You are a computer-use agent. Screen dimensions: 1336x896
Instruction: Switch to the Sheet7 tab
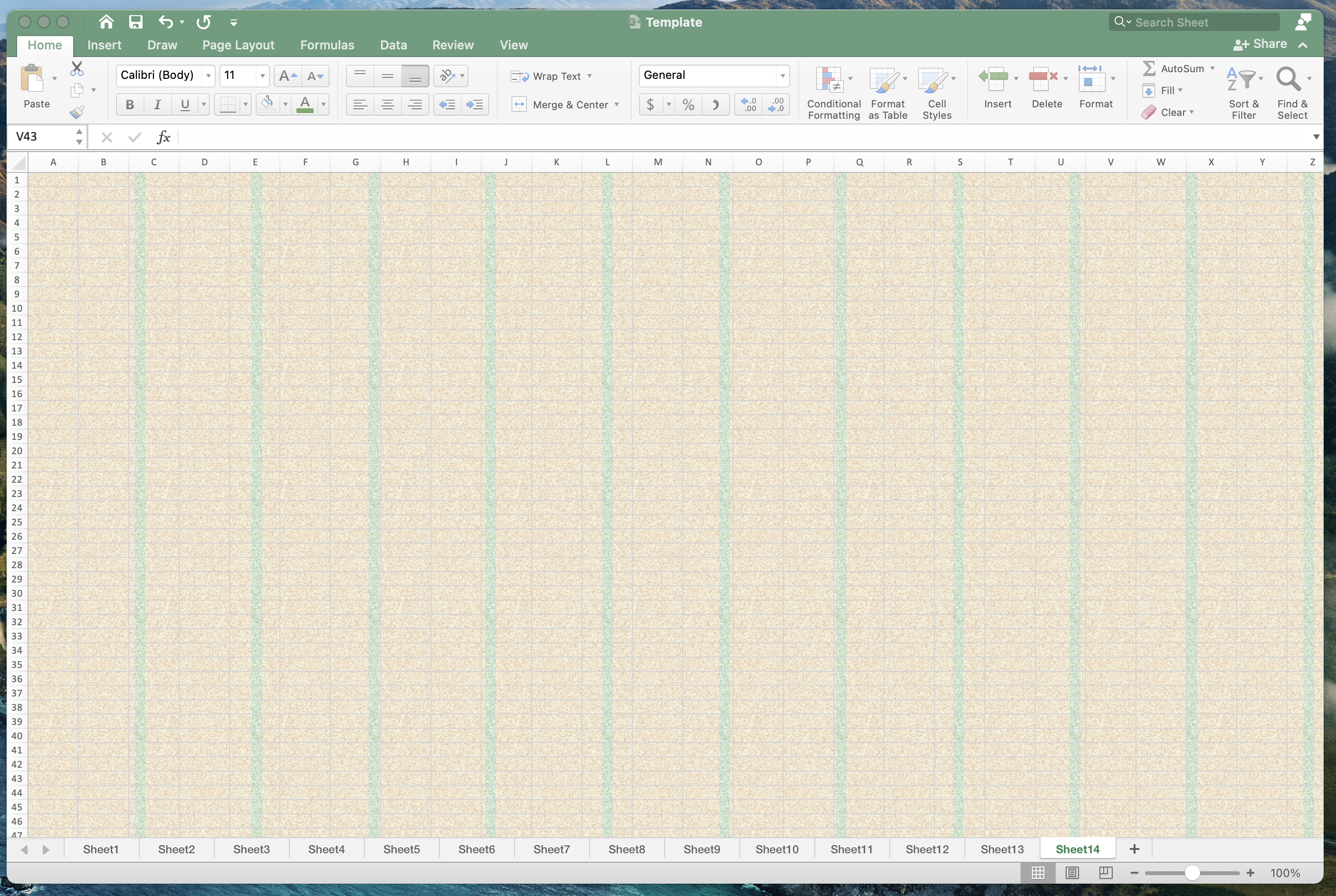point(551,849)
